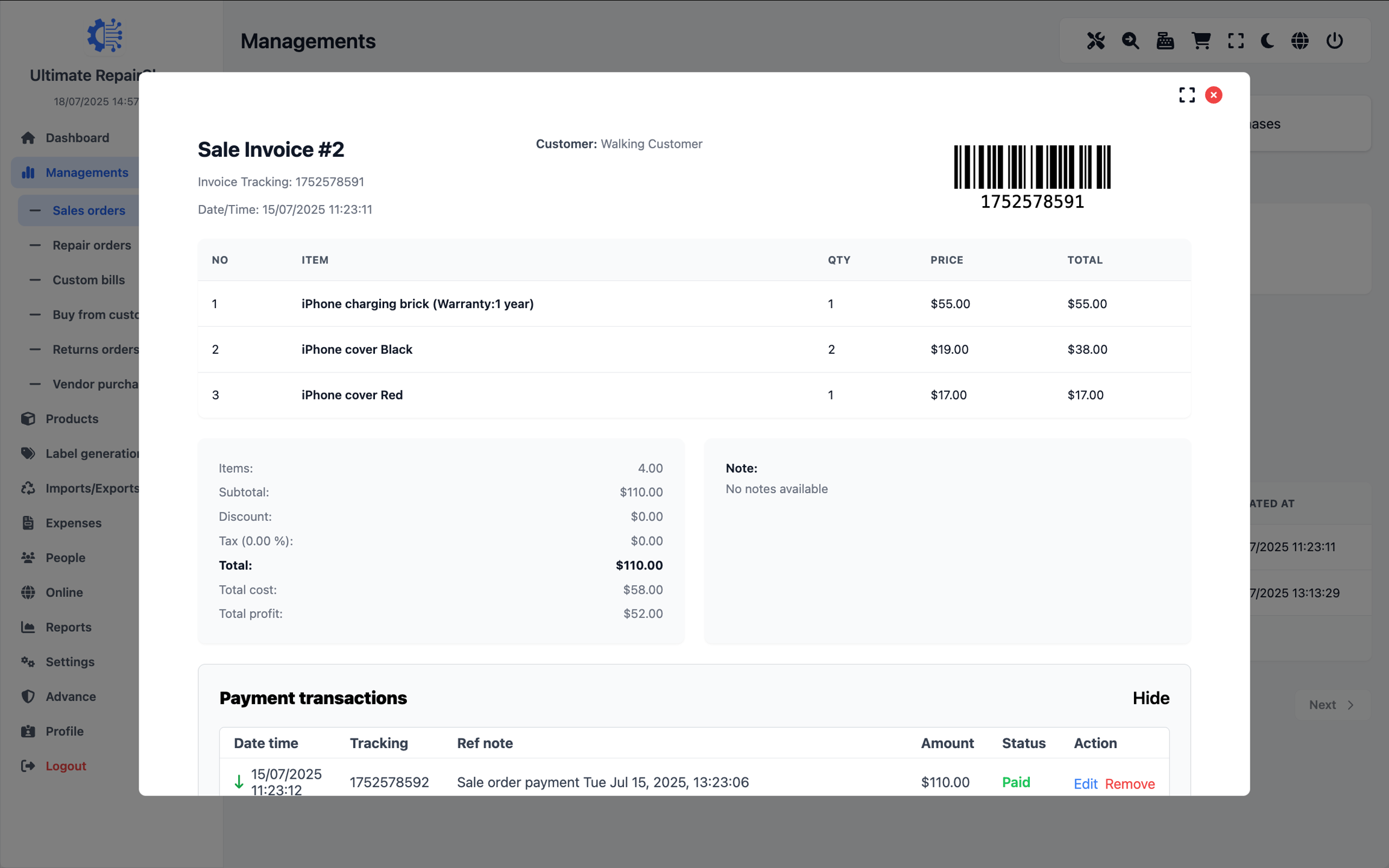Open Dashboard from the sidebar
This screenshot has width=1389, height=868.
pos(77,138)
